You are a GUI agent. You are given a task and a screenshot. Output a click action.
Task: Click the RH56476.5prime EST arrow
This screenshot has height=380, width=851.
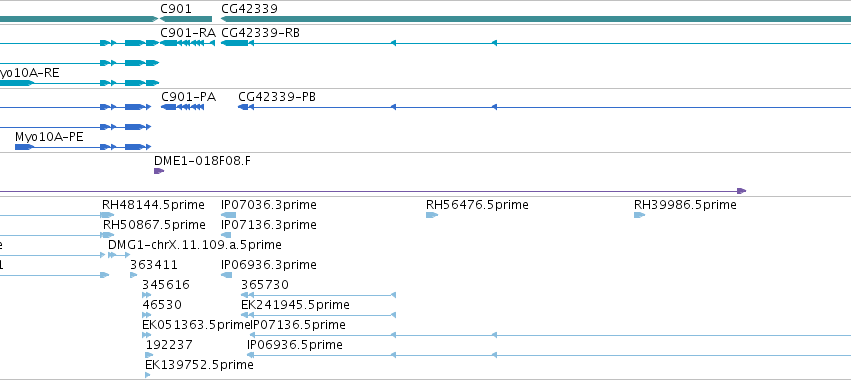[431, 215]
